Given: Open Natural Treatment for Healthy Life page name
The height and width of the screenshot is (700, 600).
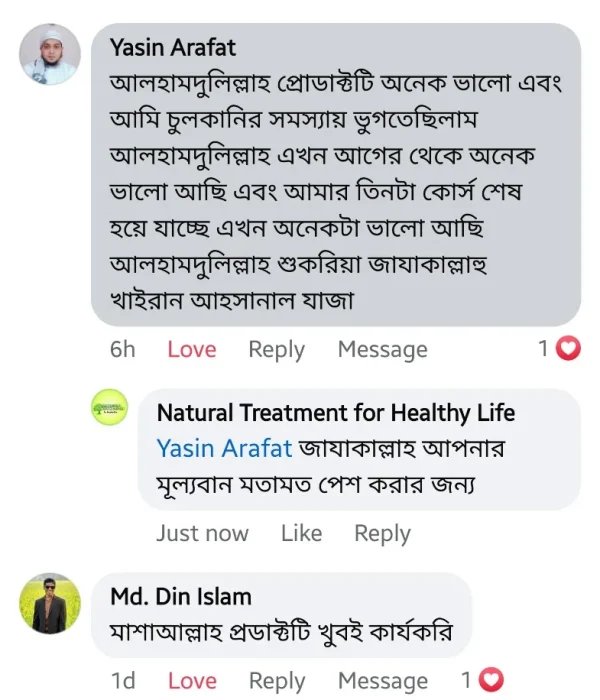Looking at the screenshot, I should (336, 411).
